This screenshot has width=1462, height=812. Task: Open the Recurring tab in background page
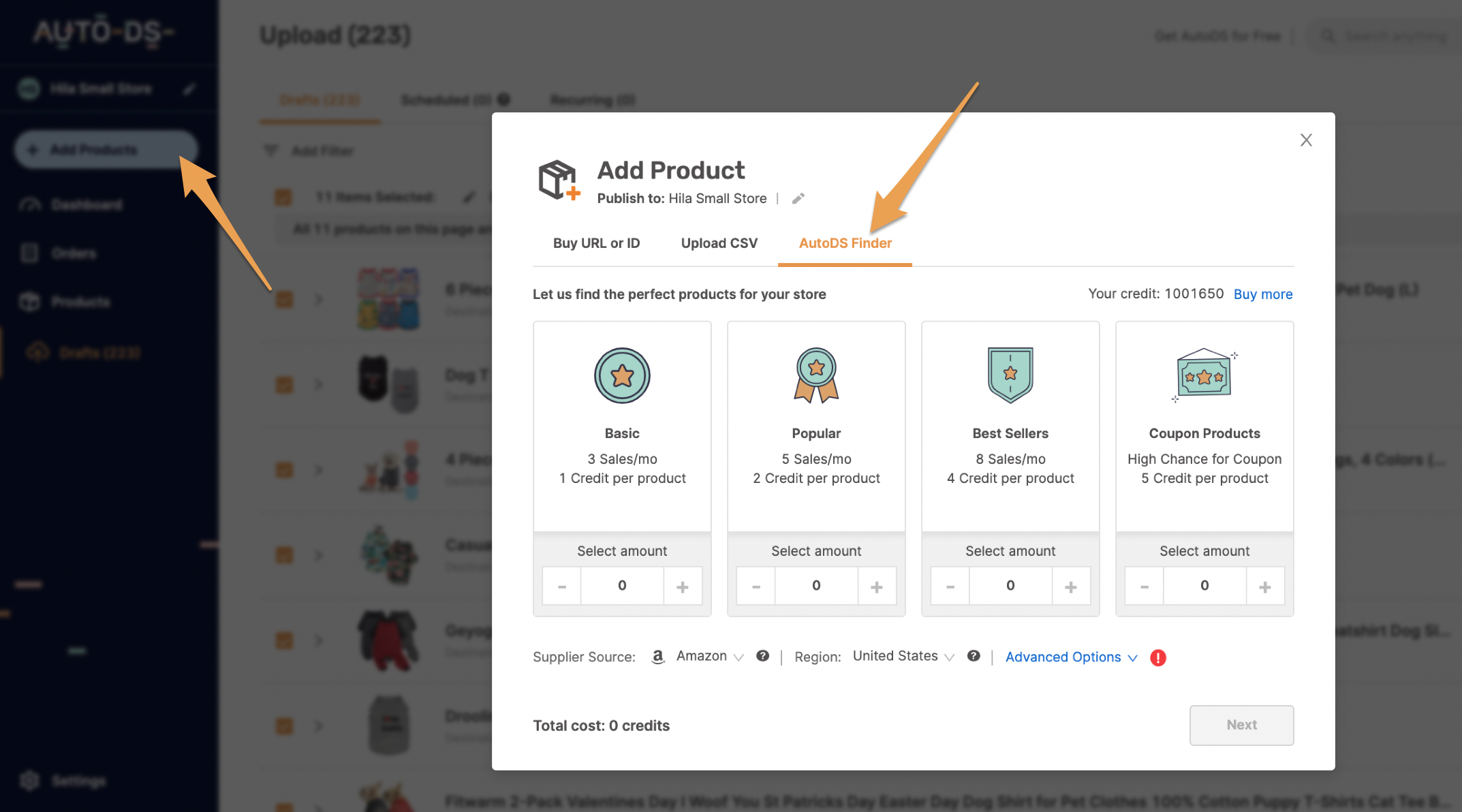593,100
